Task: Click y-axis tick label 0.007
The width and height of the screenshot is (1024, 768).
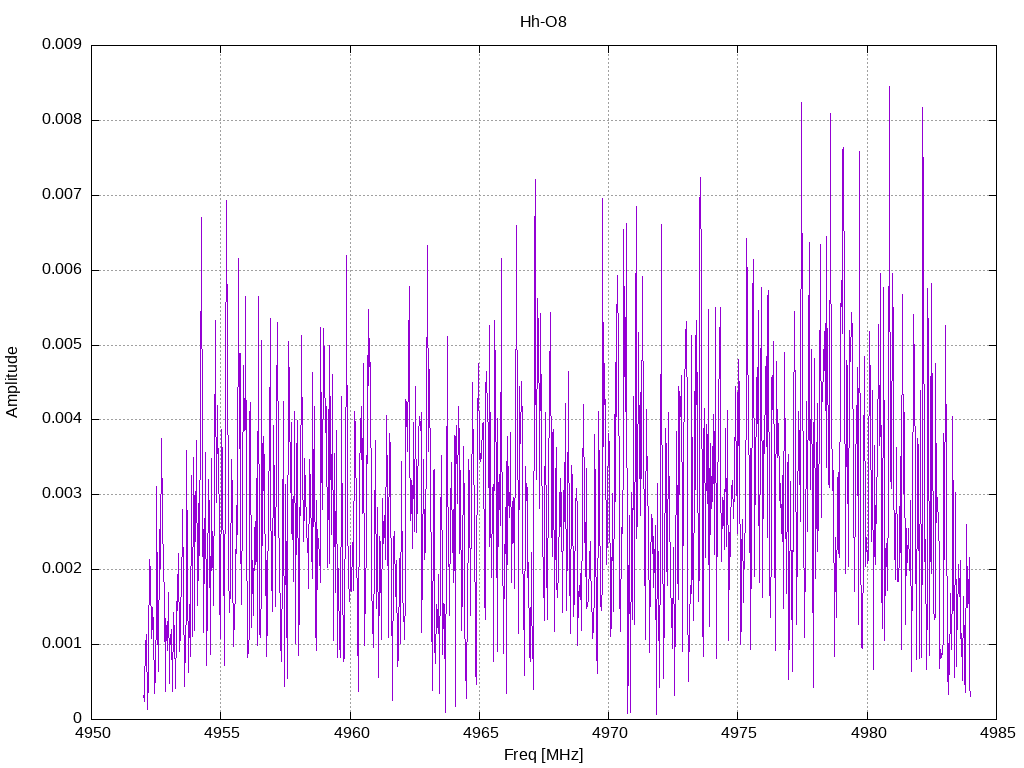Action: pos(61,195)
